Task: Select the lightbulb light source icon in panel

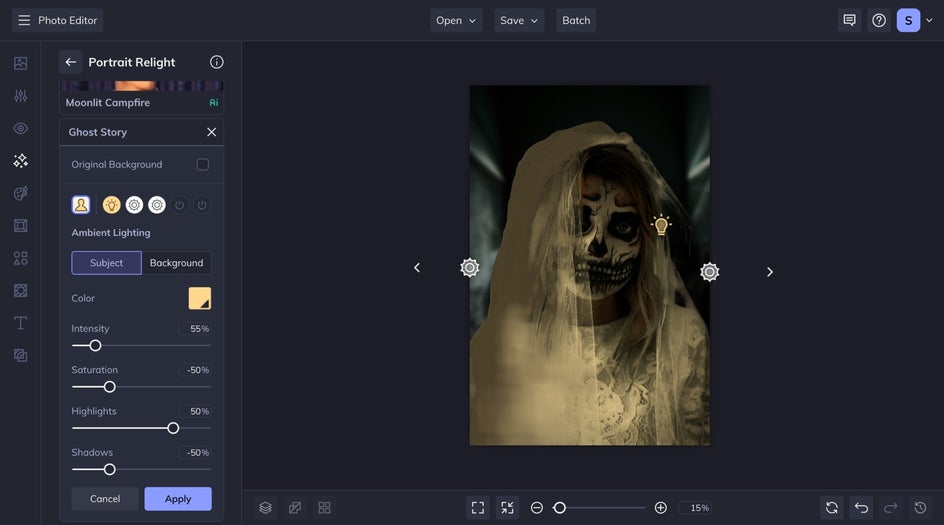Action: click(111, 205)
